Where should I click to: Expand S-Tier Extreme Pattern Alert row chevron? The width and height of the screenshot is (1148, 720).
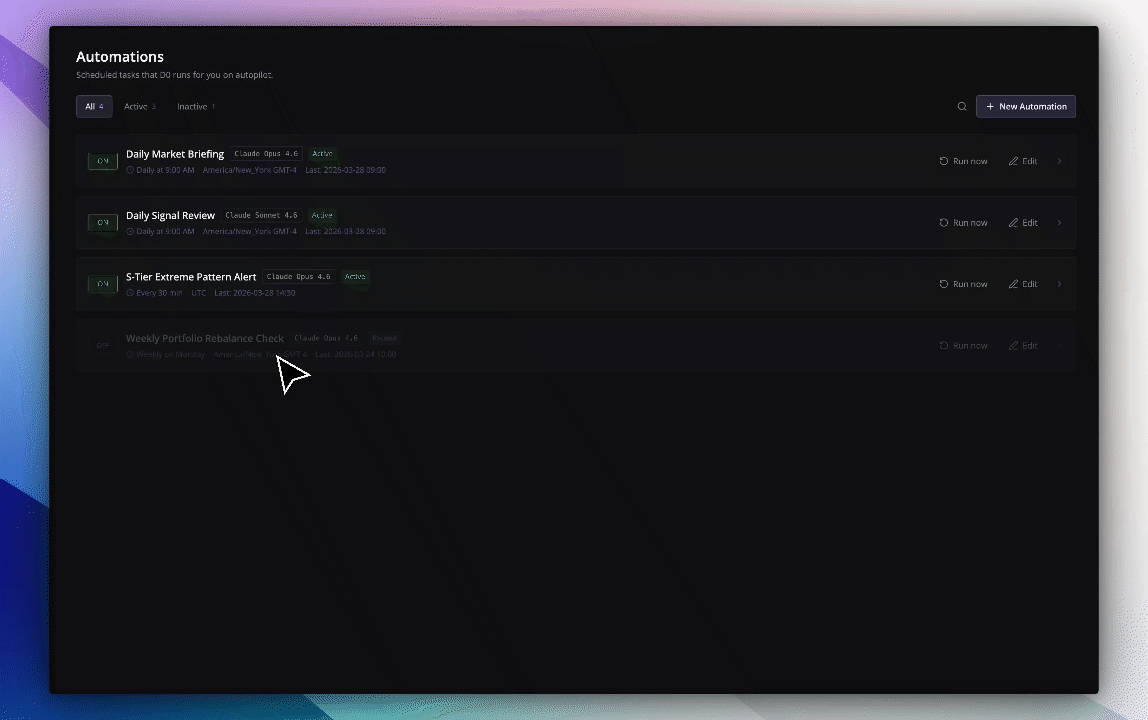click(x=1059, y=284)
